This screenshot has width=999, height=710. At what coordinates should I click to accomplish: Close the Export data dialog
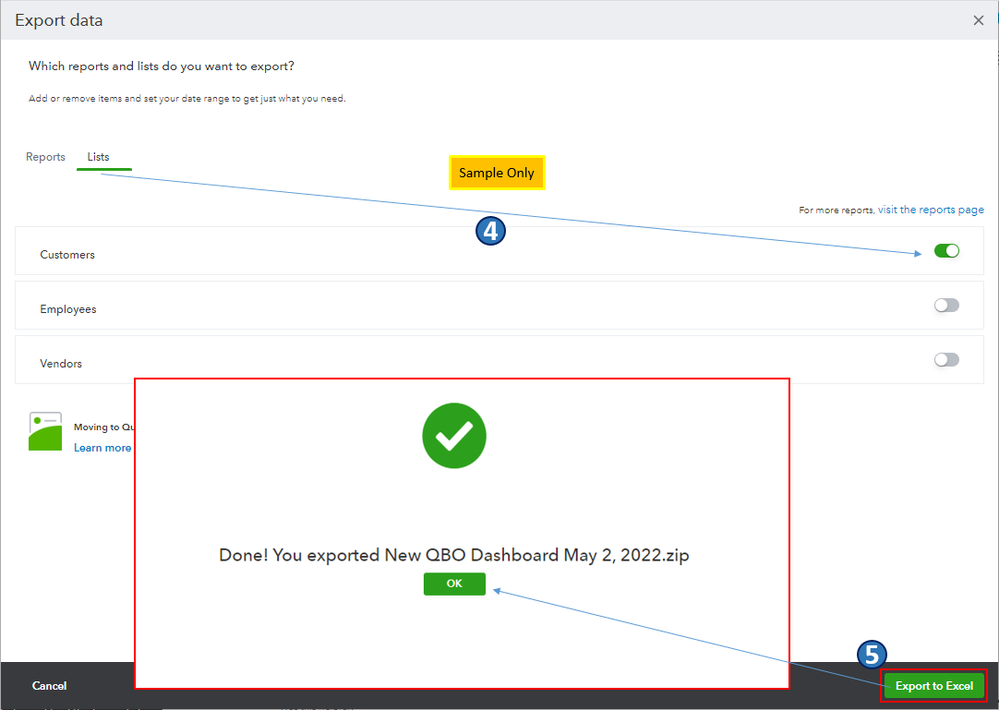pyautogui.click(x=978, y=20)
